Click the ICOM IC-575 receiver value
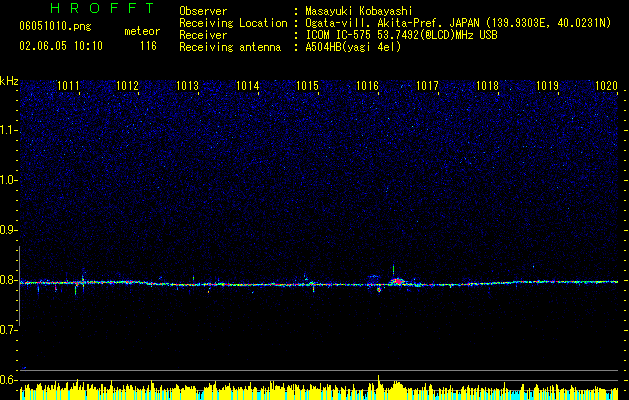The width and height of the screenshot is (629, 400). [x=401, y=35]
